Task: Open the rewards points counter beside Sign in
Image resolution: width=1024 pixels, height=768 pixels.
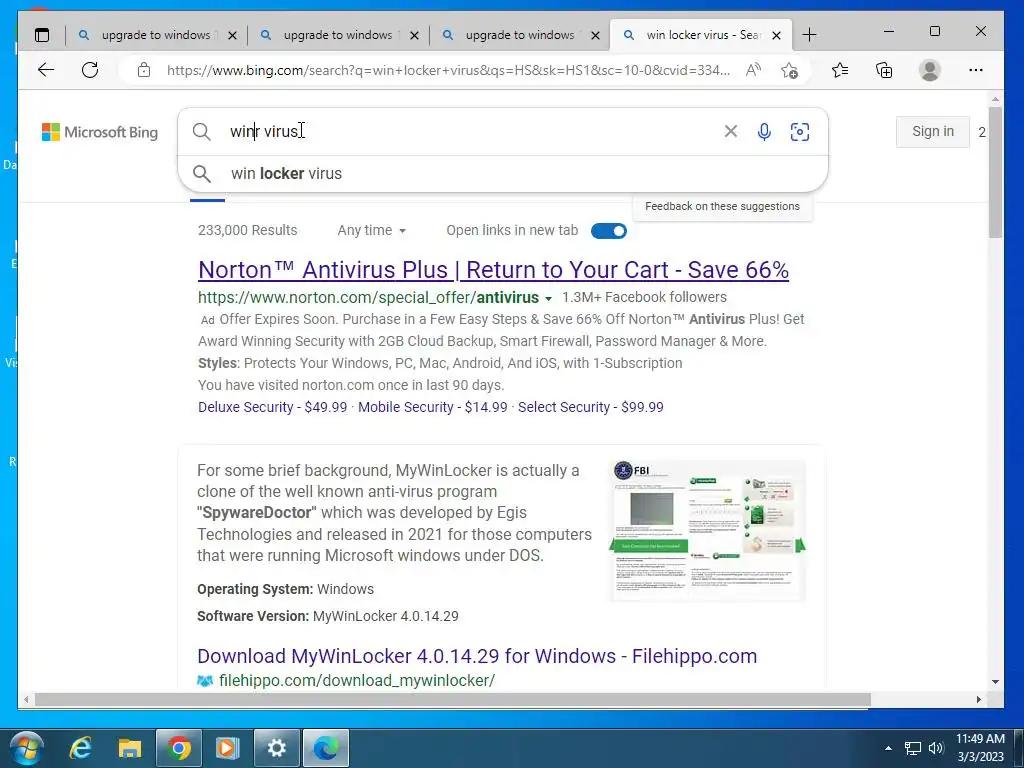Action: (982, 132)
